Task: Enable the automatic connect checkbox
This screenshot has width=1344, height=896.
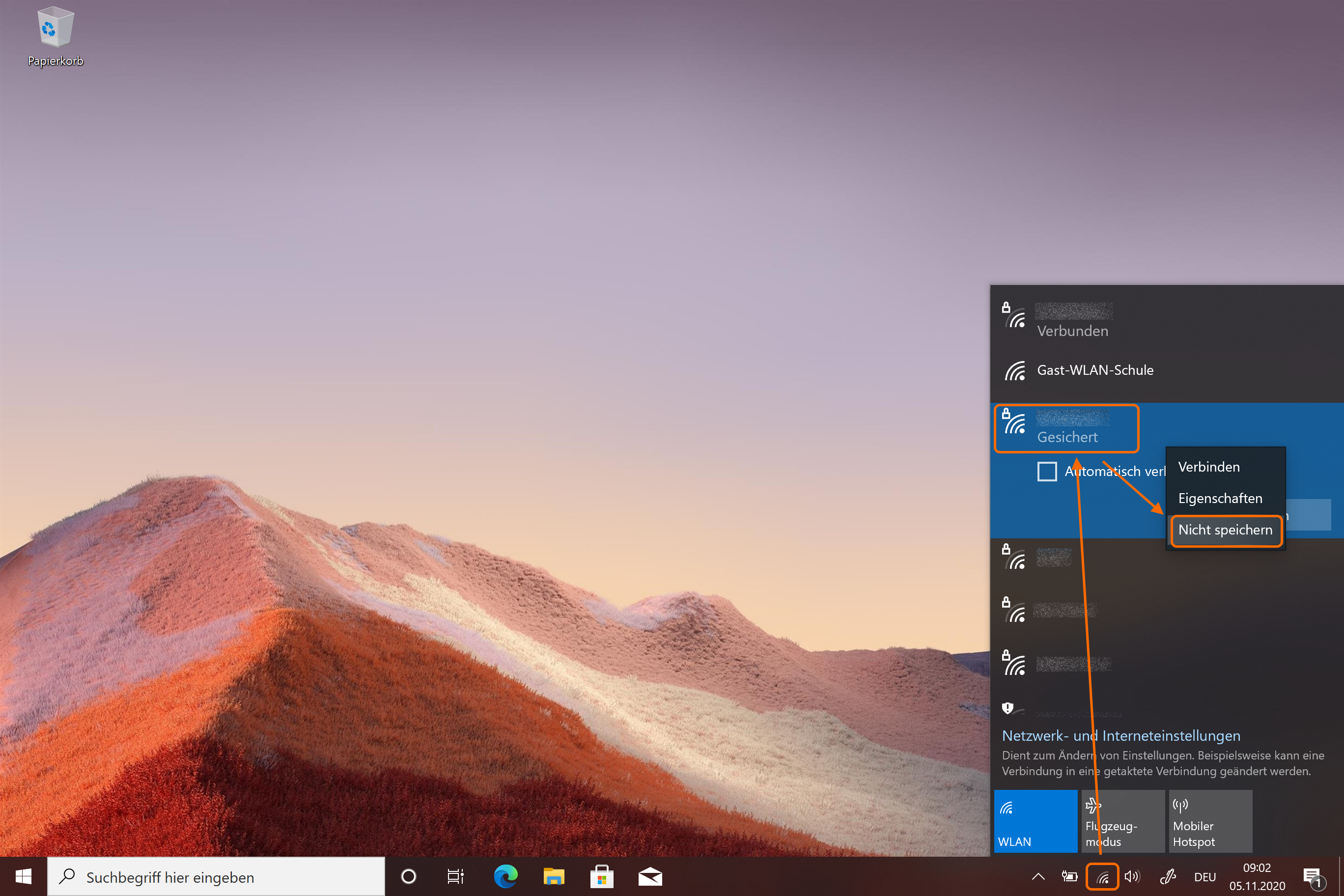Action: (1047, 472)
